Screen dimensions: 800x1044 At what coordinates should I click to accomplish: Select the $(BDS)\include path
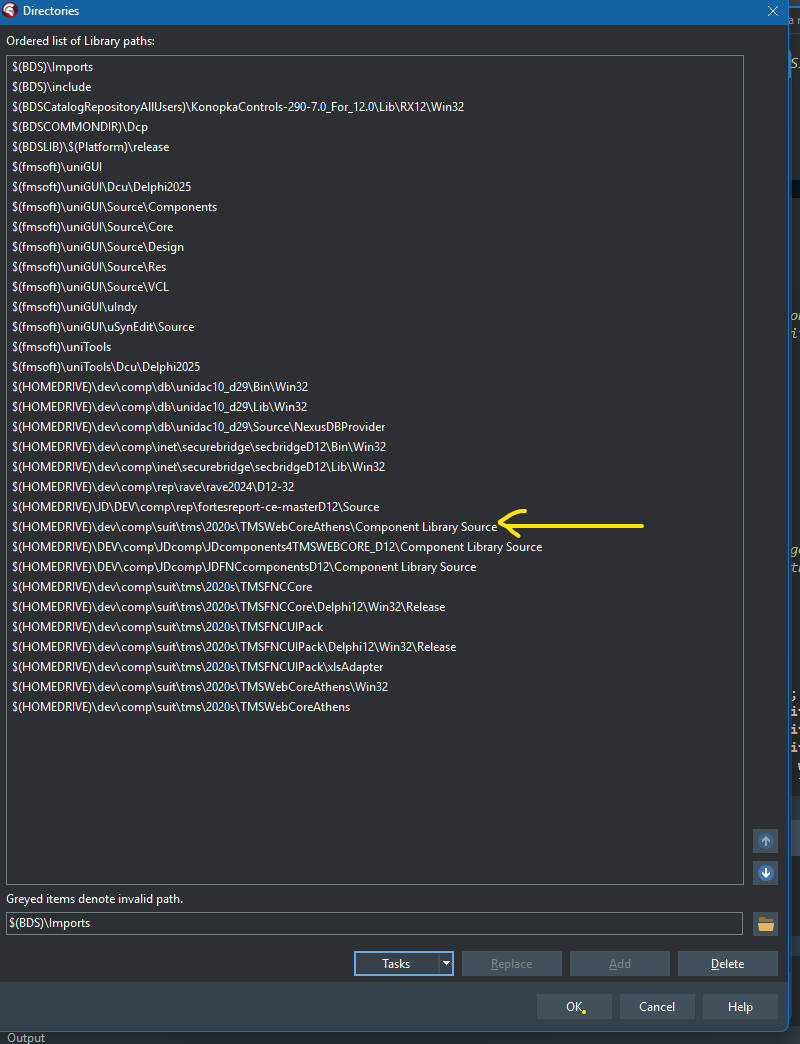52,87
